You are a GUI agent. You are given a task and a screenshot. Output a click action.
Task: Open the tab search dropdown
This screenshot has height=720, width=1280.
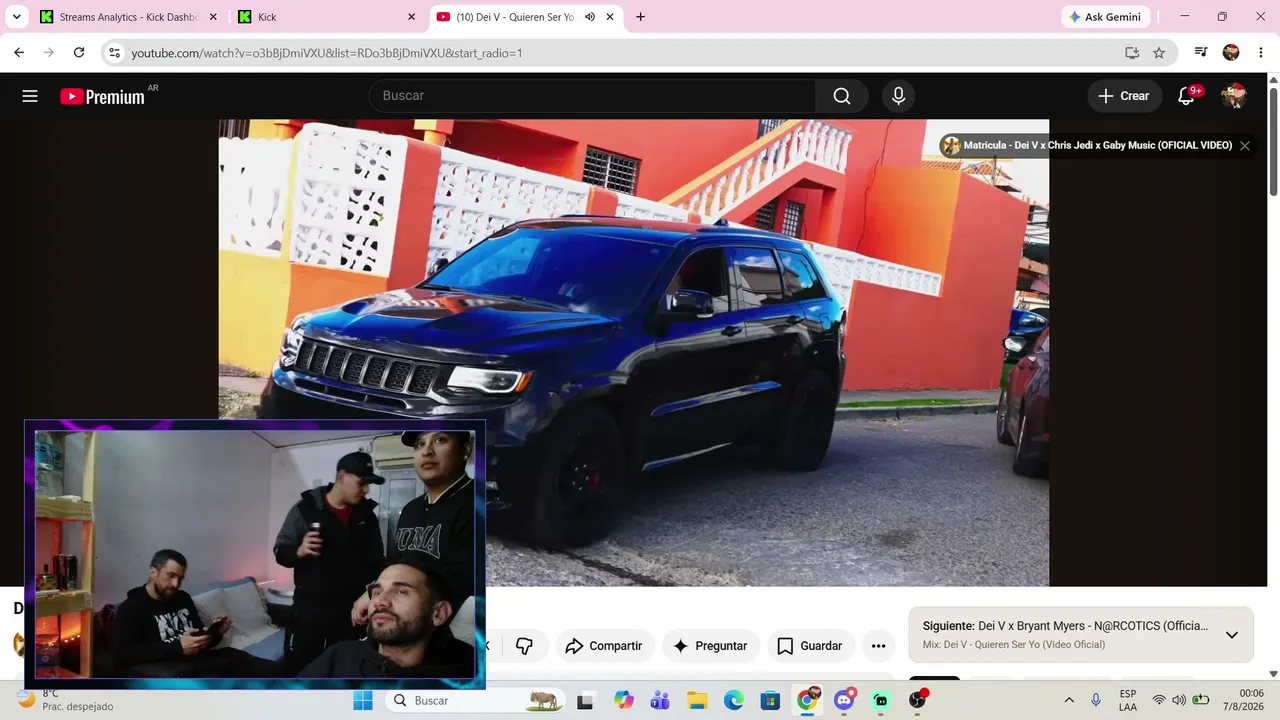pos(16,17)
